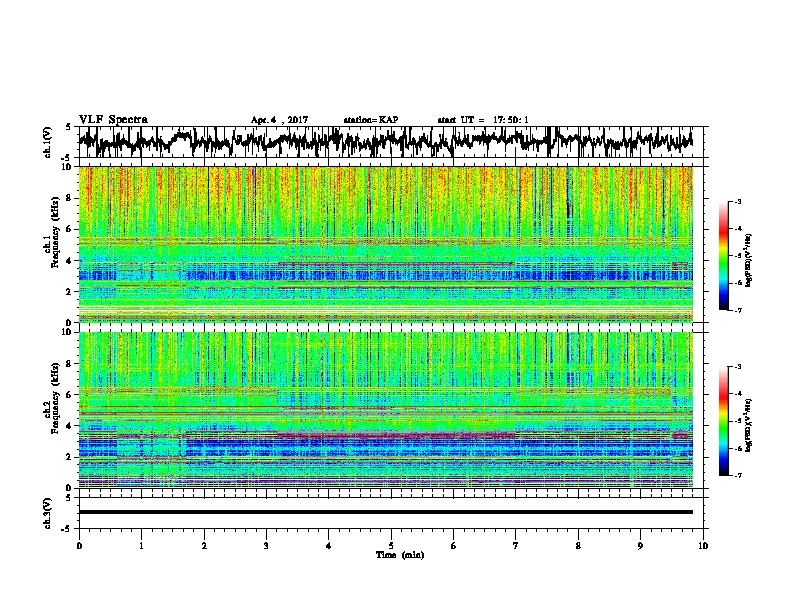Click the "6" tick on the time axis

point(454,546)
